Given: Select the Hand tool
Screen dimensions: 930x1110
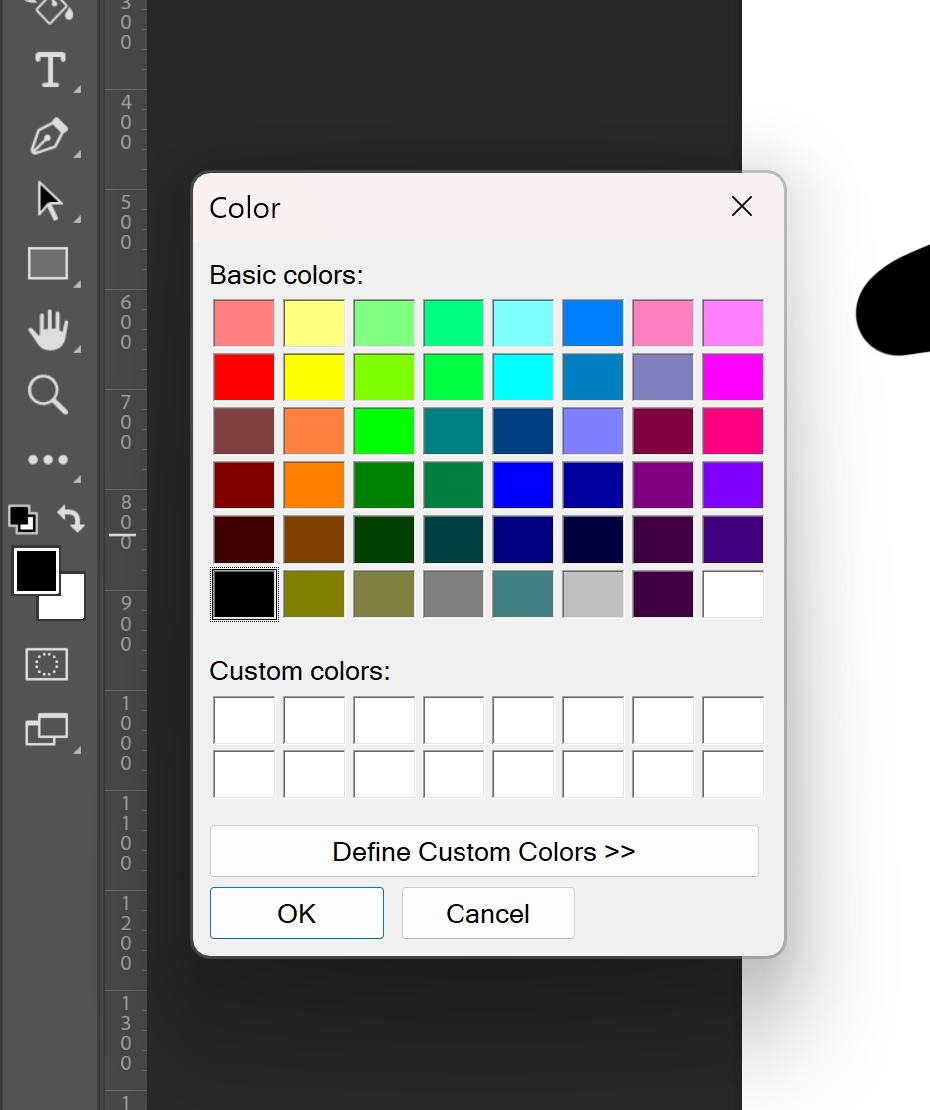Looking at the screenshot, I should 47,329.
